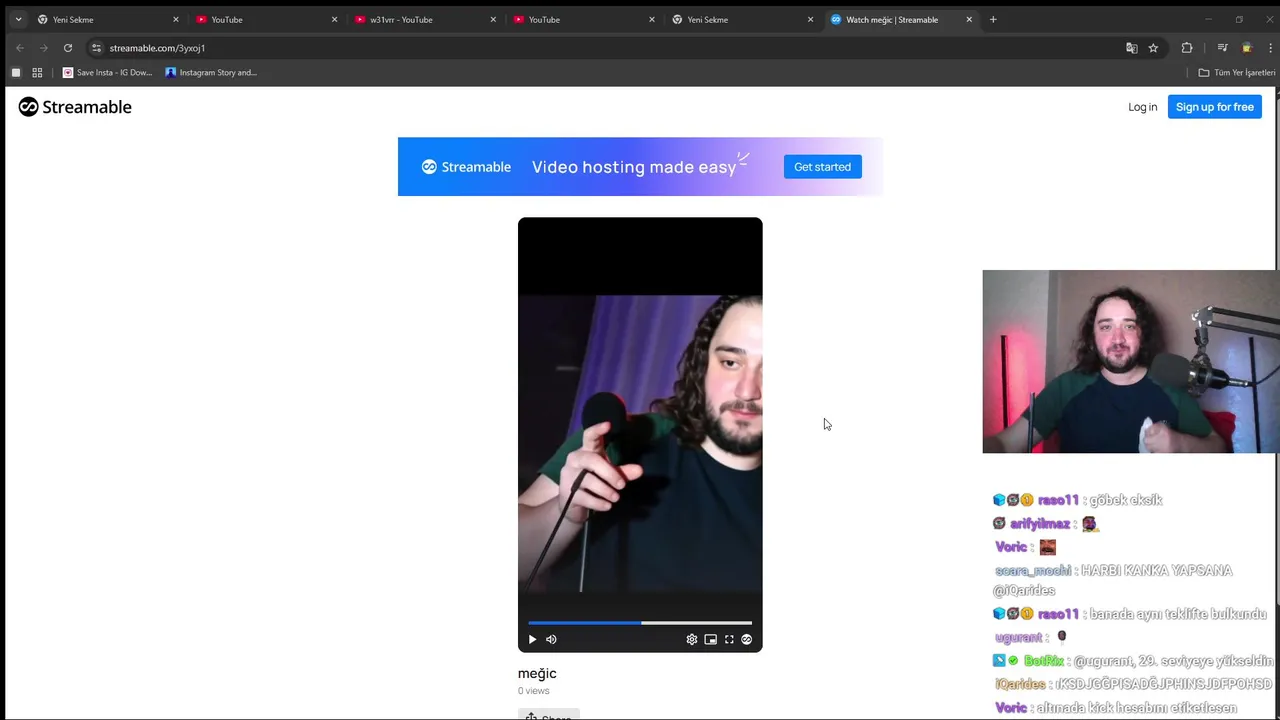1280x720 pixels.
Task: Click chat username ugurant
Action: point(1018,637)
